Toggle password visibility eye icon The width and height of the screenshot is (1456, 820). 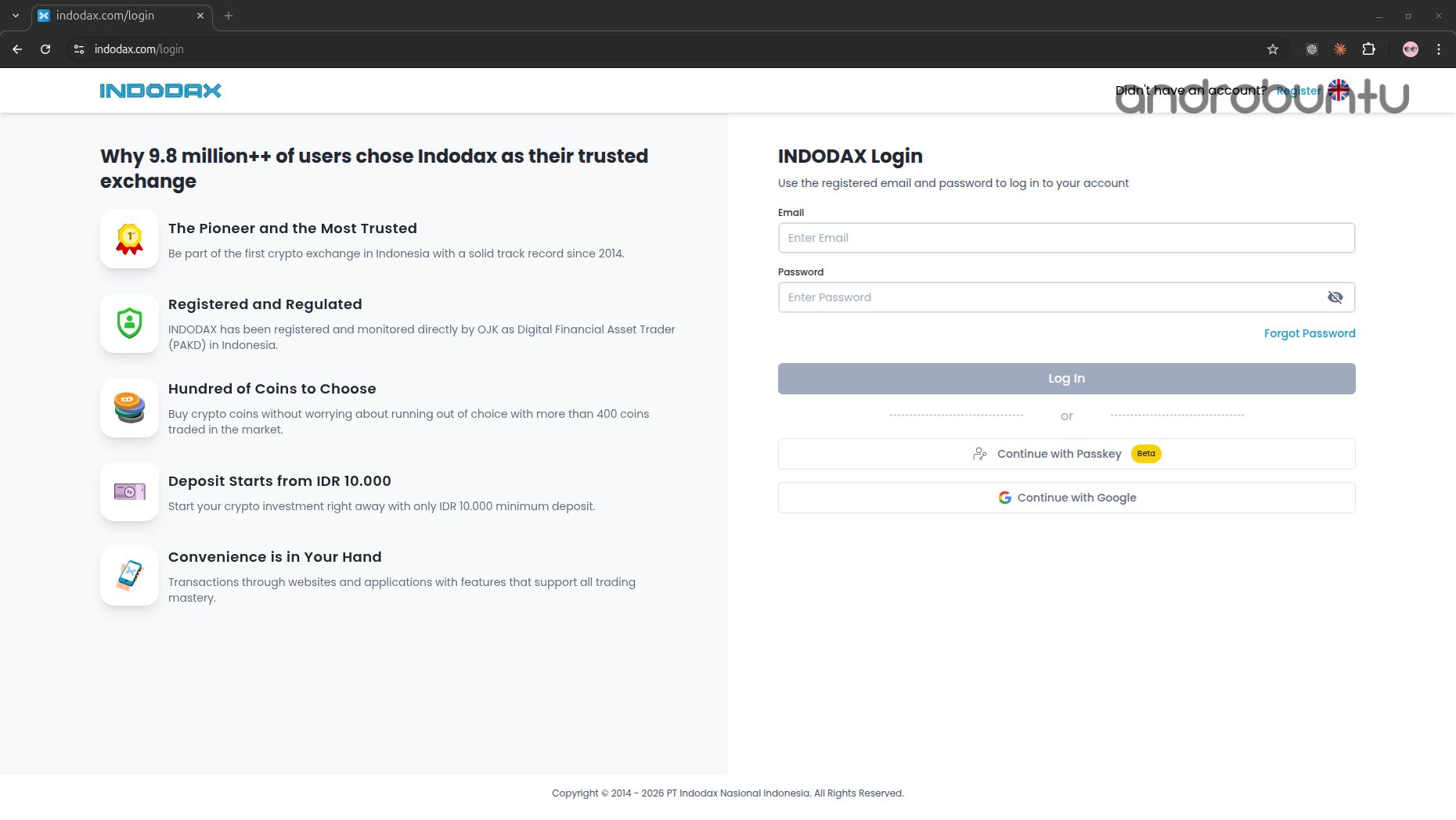click(1335, 297)
